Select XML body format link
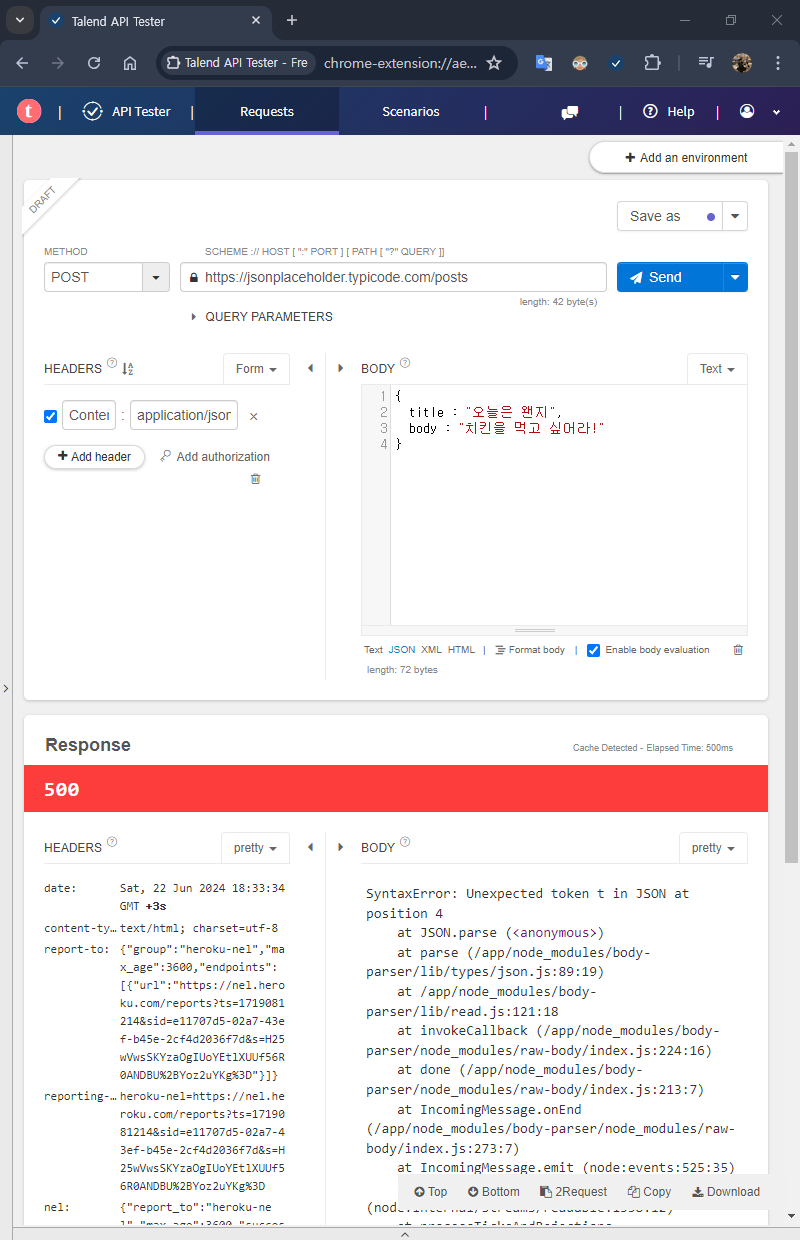 [431, 650]
